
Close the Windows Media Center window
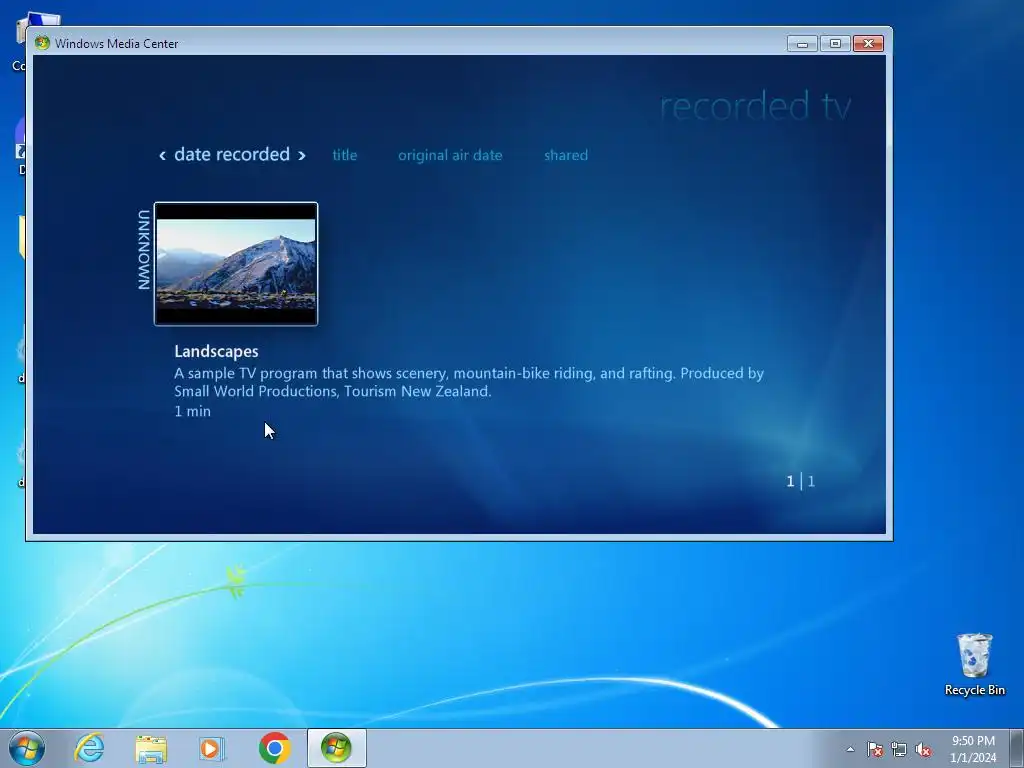pyautogui.click(x=869, y=44)
